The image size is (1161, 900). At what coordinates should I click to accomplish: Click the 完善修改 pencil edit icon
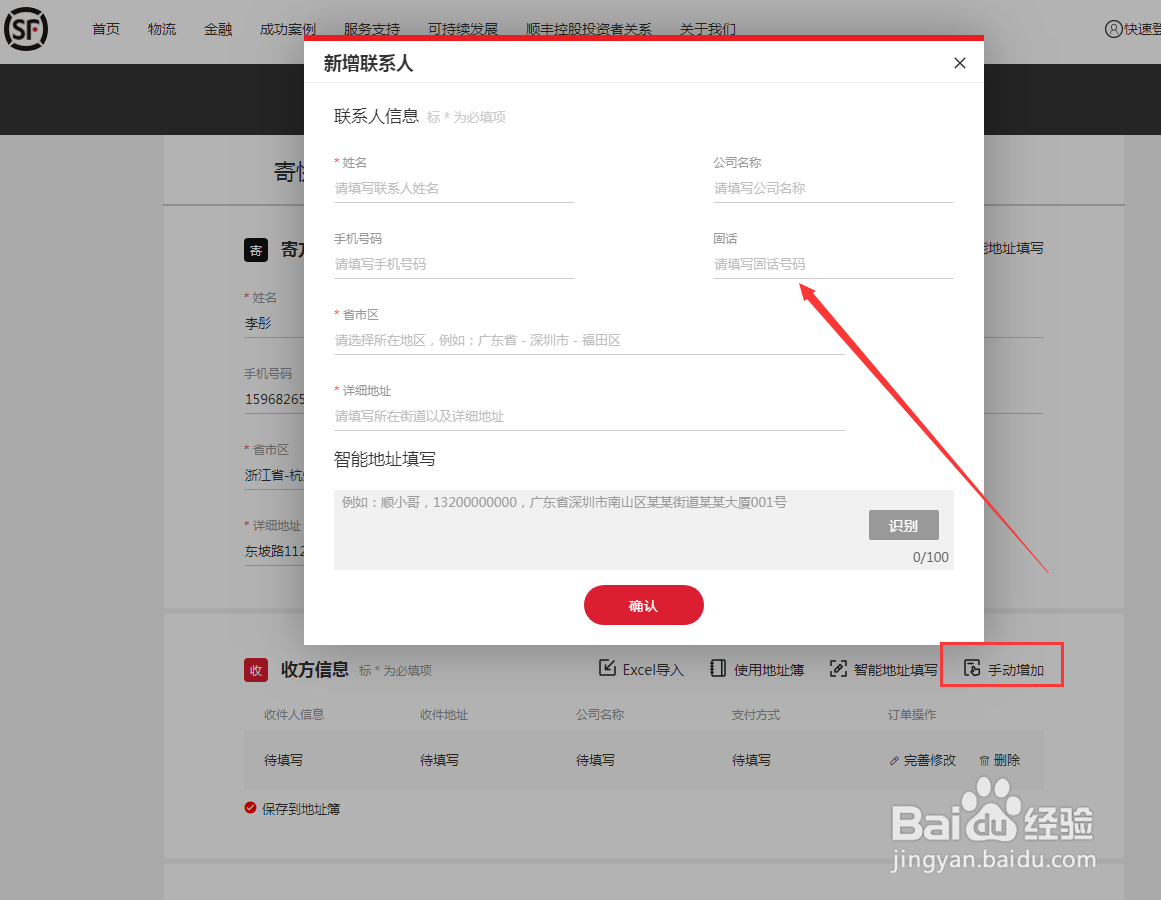893,760
